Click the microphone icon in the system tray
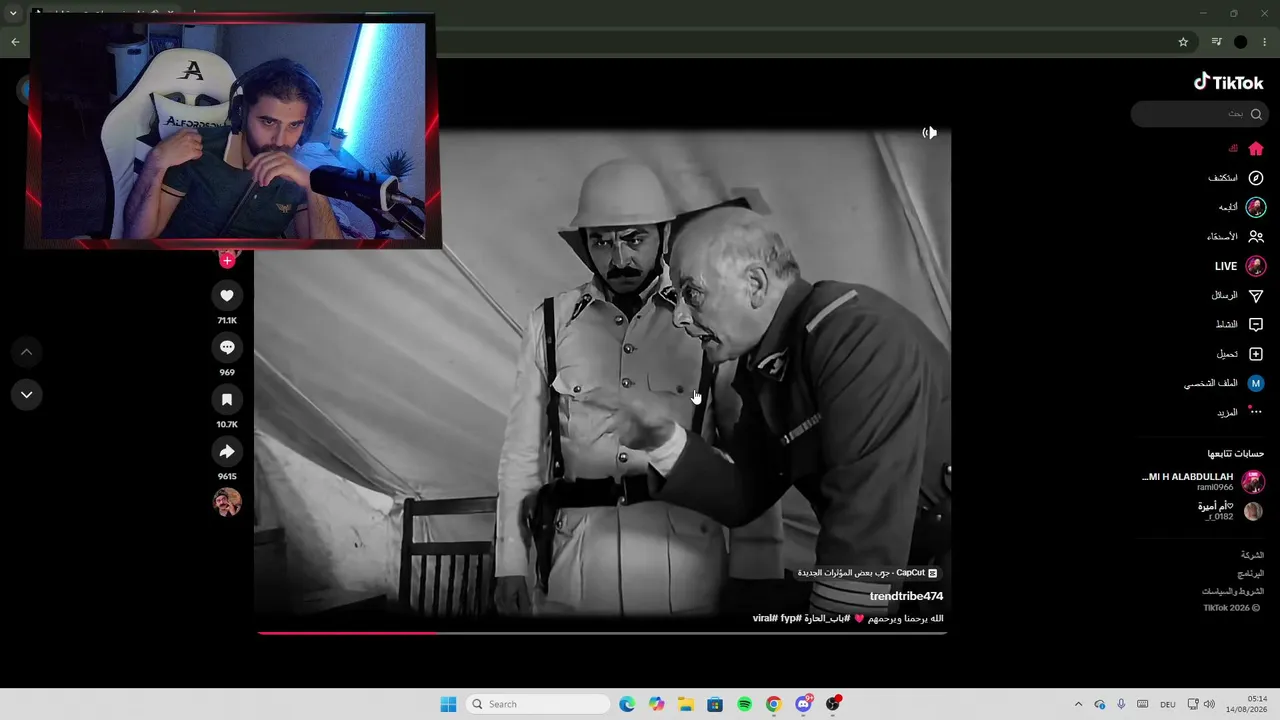 [x=1121, y=704]
